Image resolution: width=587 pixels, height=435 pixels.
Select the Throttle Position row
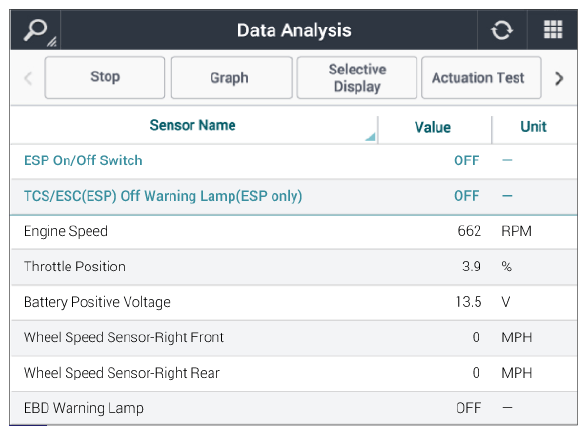294,267
